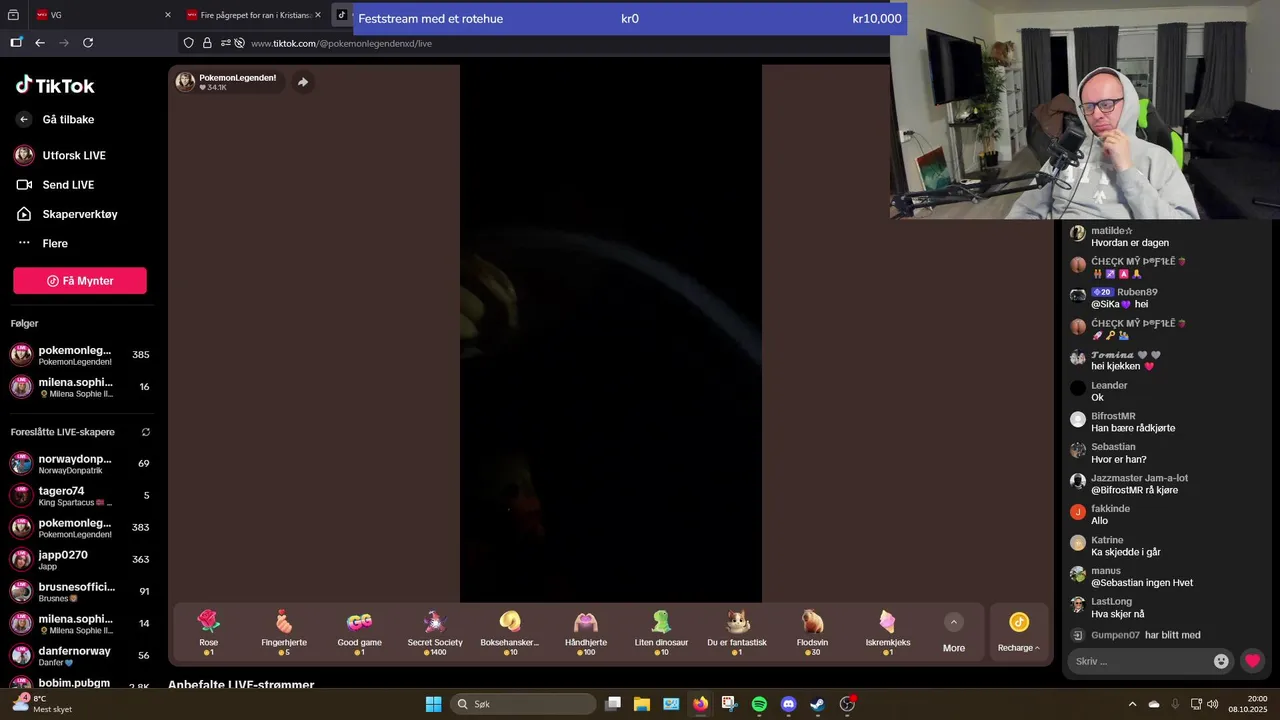Refresh the Foreslåtte LIVE-skapere list
This screenshot has width=1280, height=720.
tap(145, 432)
